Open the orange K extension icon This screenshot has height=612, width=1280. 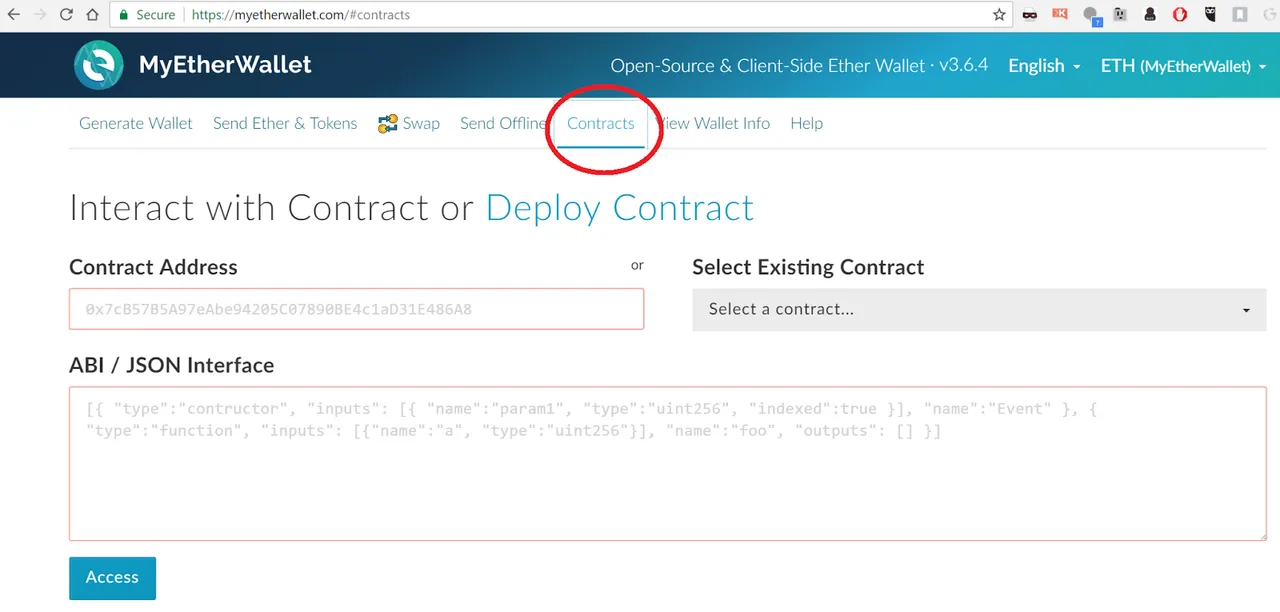point(1060,15)
